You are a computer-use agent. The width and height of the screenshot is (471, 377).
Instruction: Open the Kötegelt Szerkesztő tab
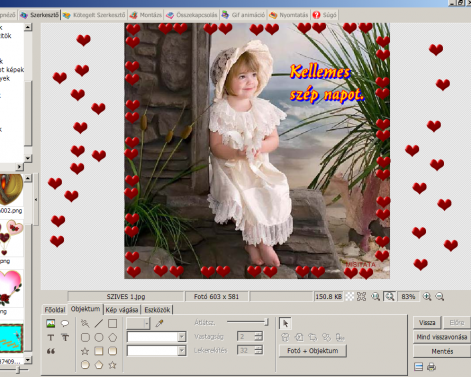coord(94,15)
